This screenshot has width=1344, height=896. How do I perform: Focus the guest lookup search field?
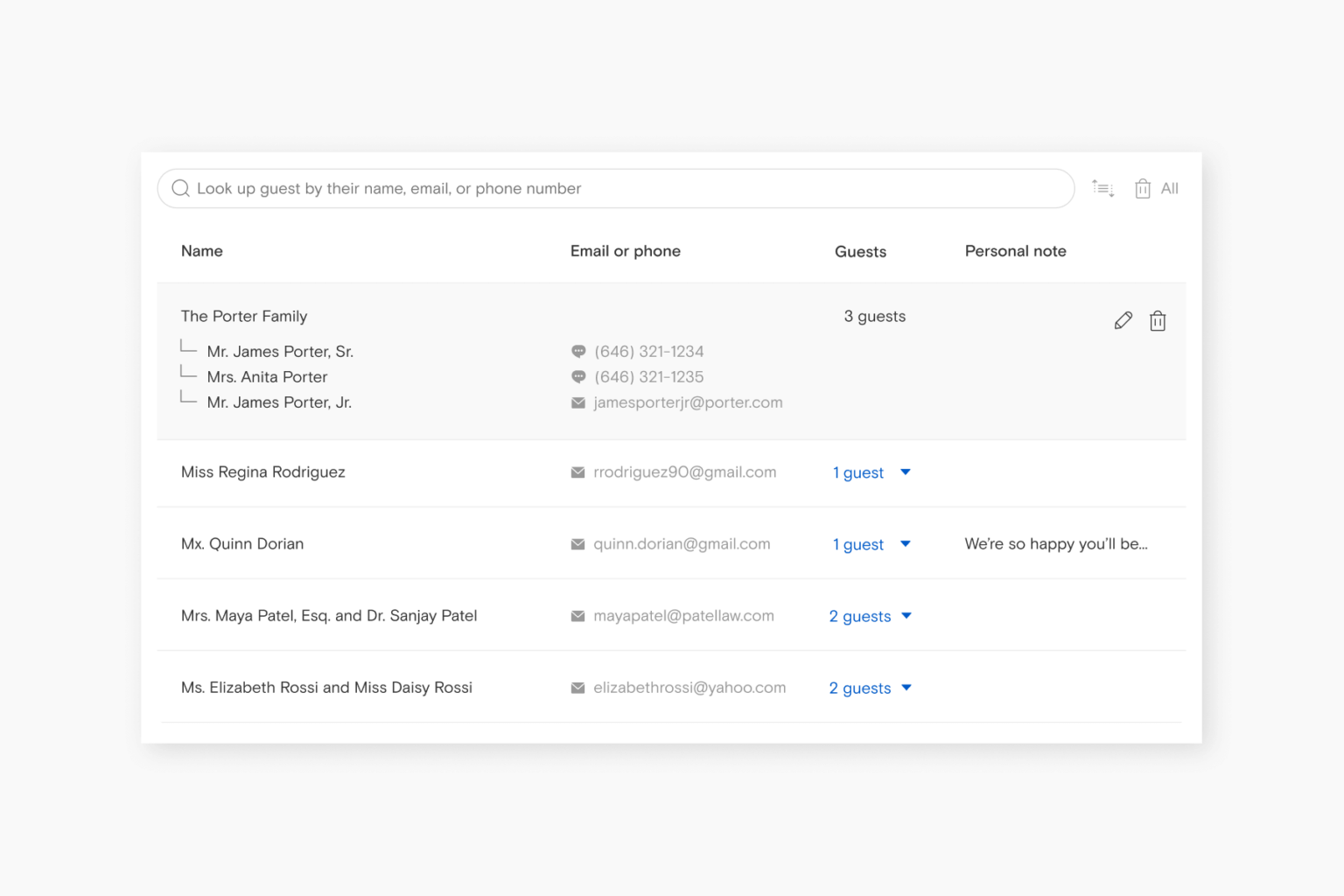[x=612, y=189]
